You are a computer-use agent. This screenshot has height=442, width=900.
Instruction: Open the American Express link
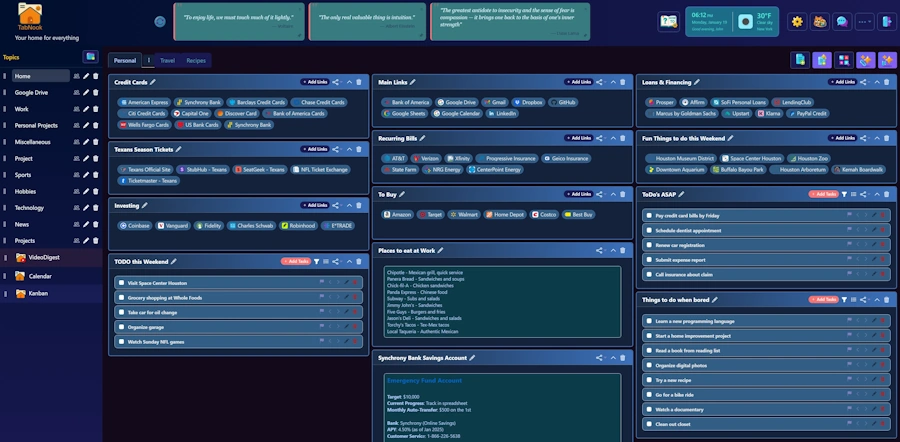pyautogui.click(x=144, y=102)
